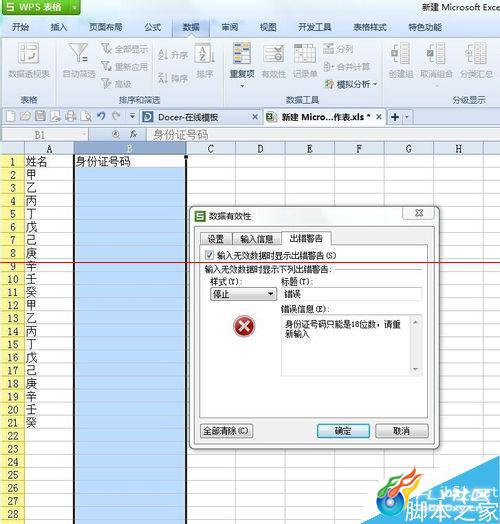Click the down arrow of error message scrollbar
The width and height of the screenshot is (500, 524).
coord(415,369)
